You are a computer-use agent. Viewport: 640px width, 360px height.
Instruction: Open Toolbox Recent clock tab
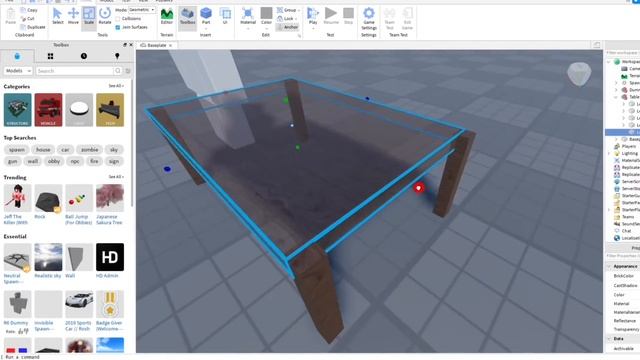click(x=84, y=56)
